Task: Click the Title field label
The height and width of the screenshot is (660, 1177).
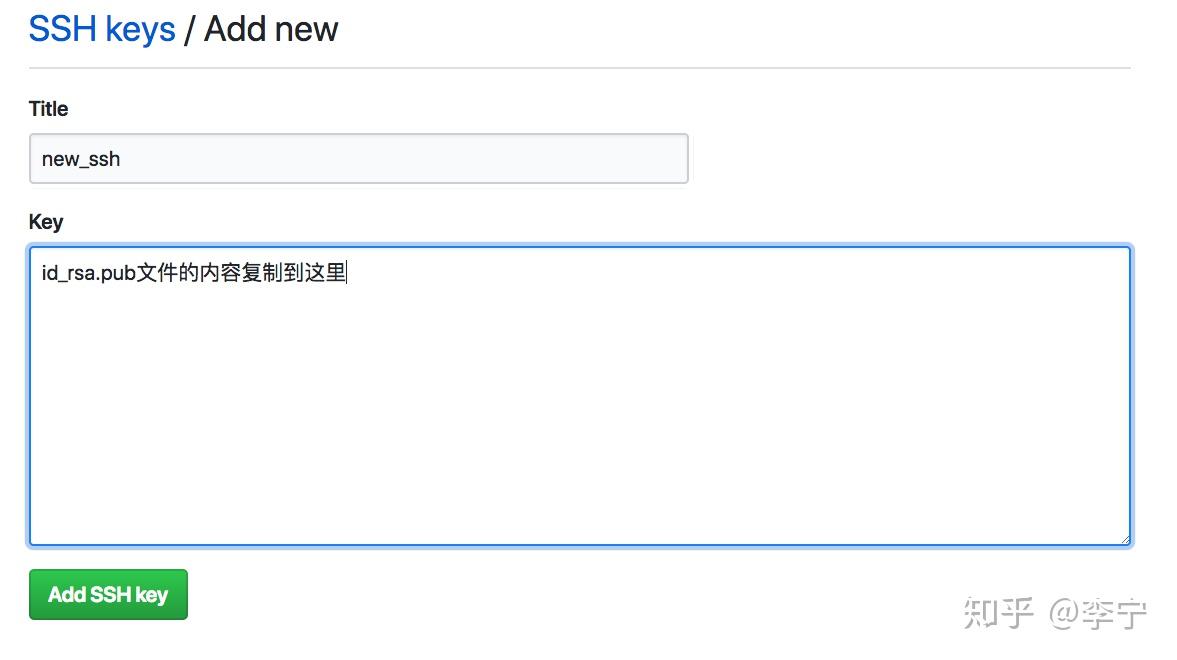Action: tap(49, 109)
